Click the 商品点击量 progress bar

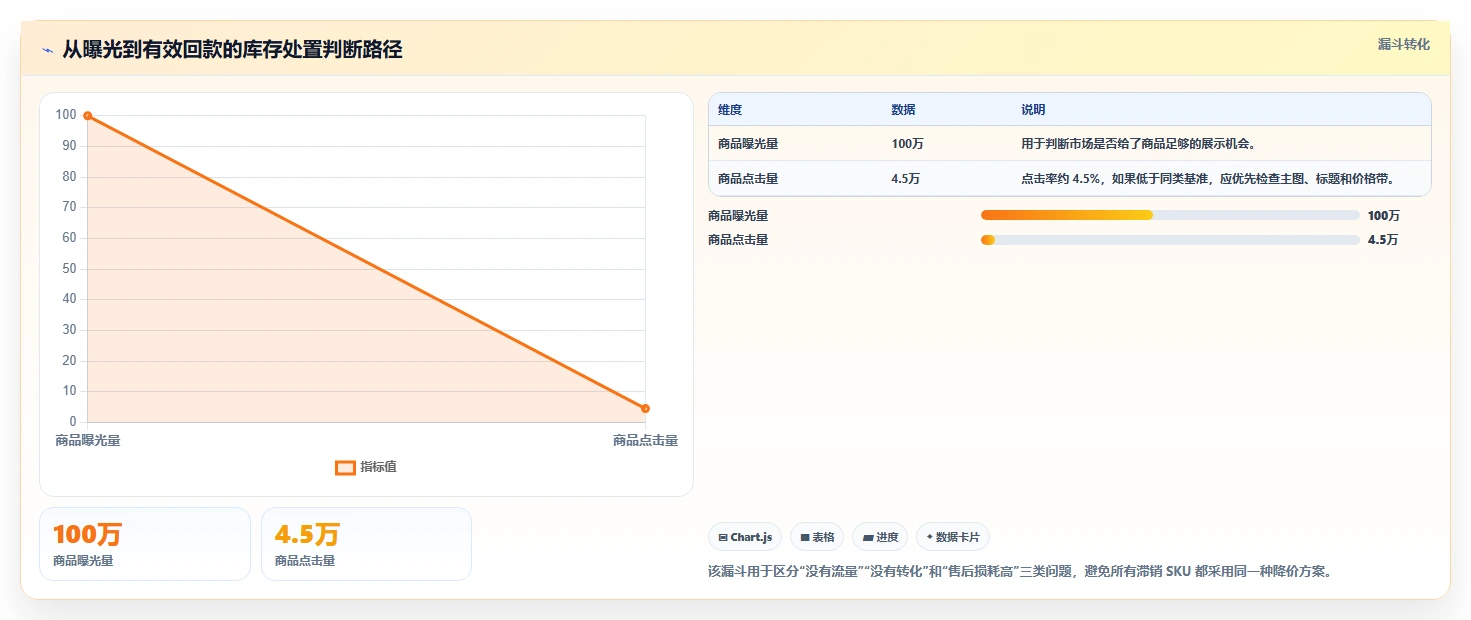coord(1170,240)
